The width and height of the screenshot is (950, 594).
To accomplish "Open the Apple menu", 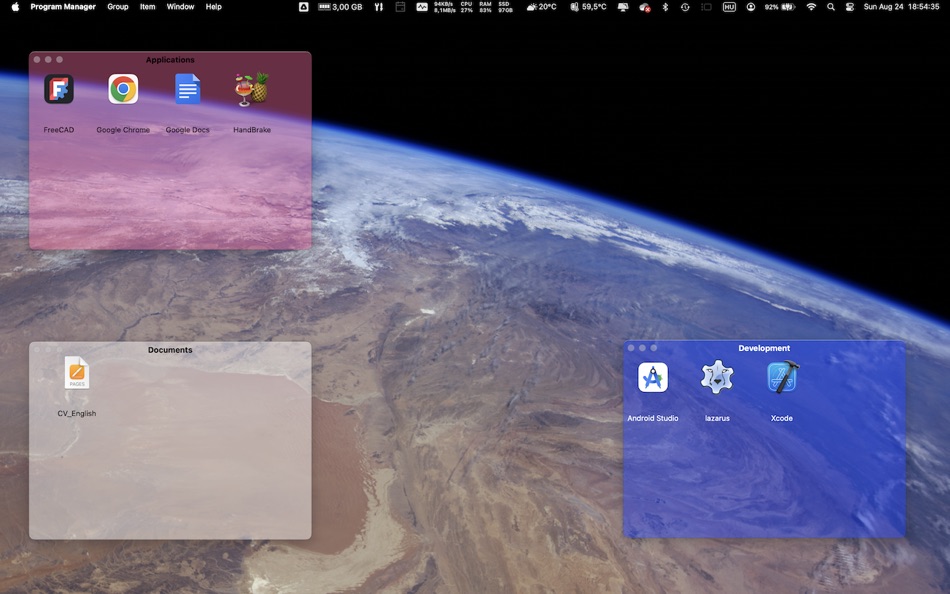I will (15, 7).
